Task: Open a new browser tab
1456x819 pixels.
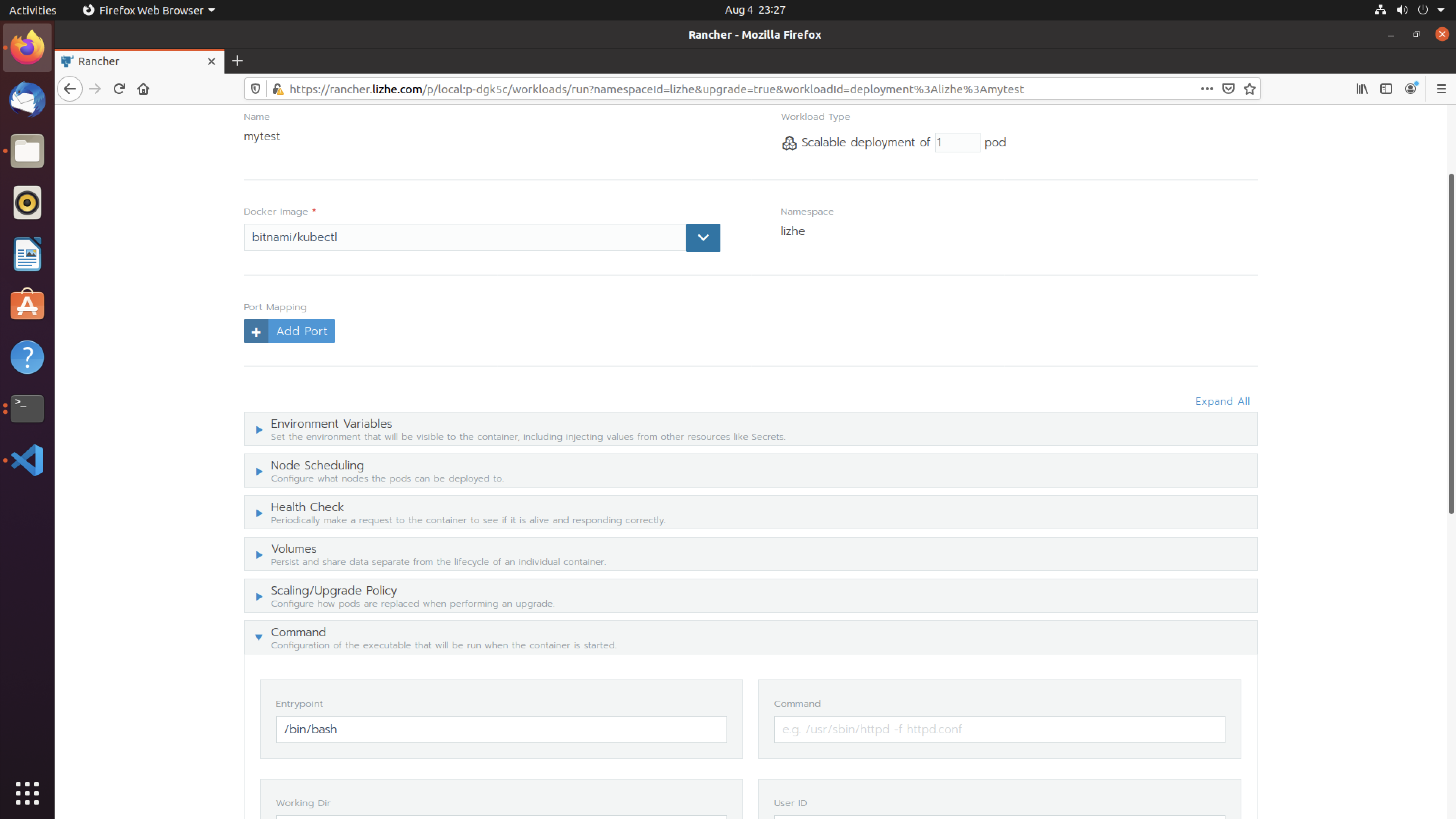Action: pos(237,61)
